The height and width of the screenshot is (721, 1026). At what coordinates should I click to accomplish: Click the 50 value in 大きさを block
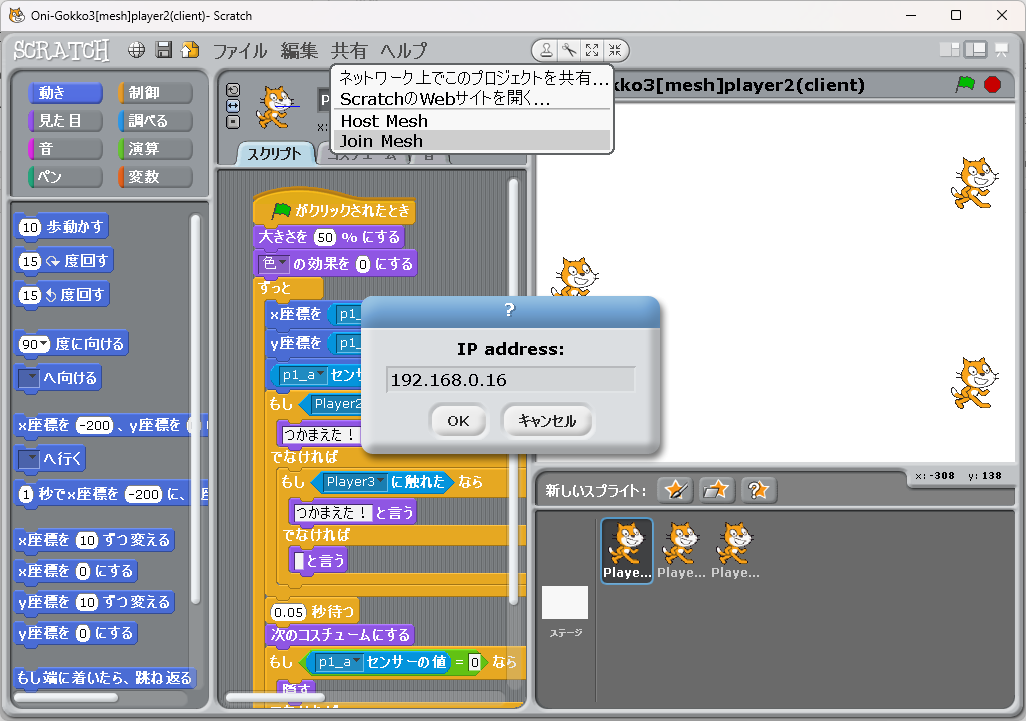[325, 237]
